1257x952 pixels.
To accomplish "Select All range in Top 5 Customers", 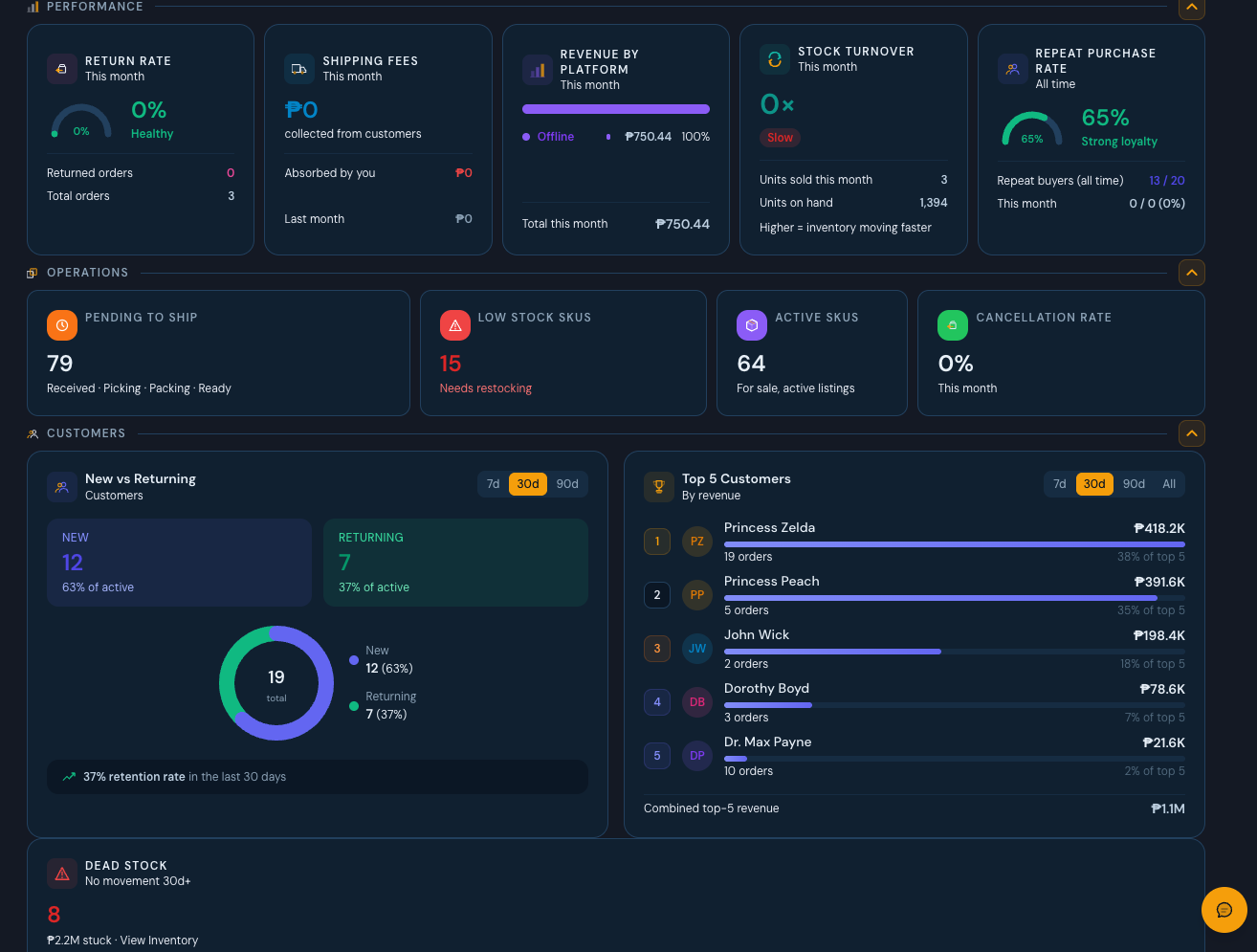I will 1169,484.
